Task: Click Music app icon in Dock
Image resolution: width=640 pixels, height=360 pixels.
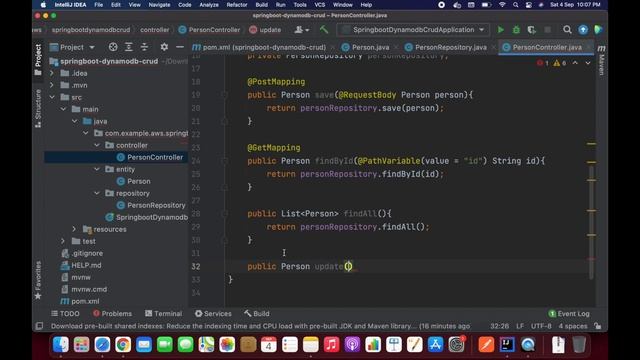Action: [331, 344]
